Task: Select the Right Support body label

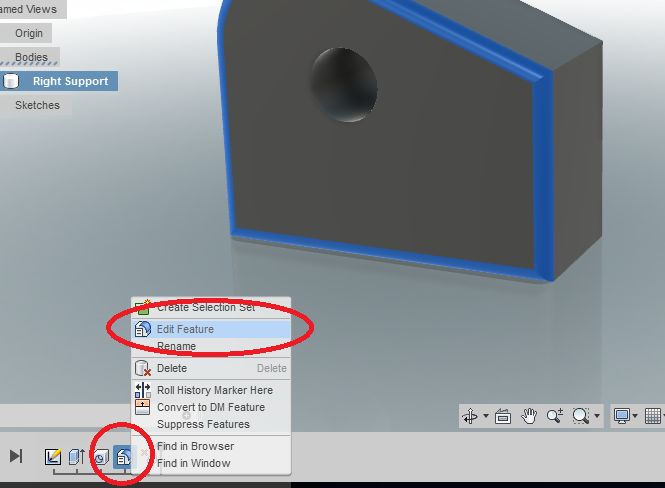Action: pos(70,81)
